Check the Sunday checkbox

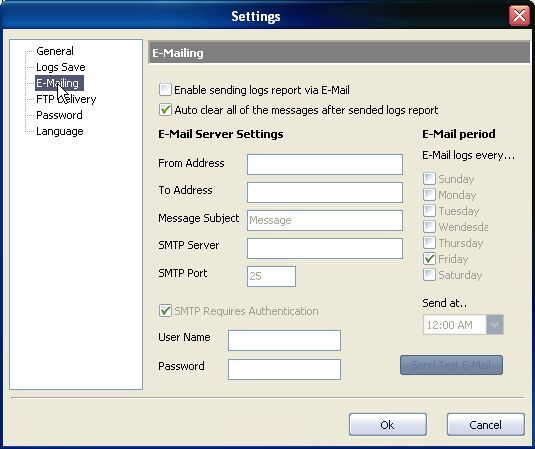tap(429, 178)
